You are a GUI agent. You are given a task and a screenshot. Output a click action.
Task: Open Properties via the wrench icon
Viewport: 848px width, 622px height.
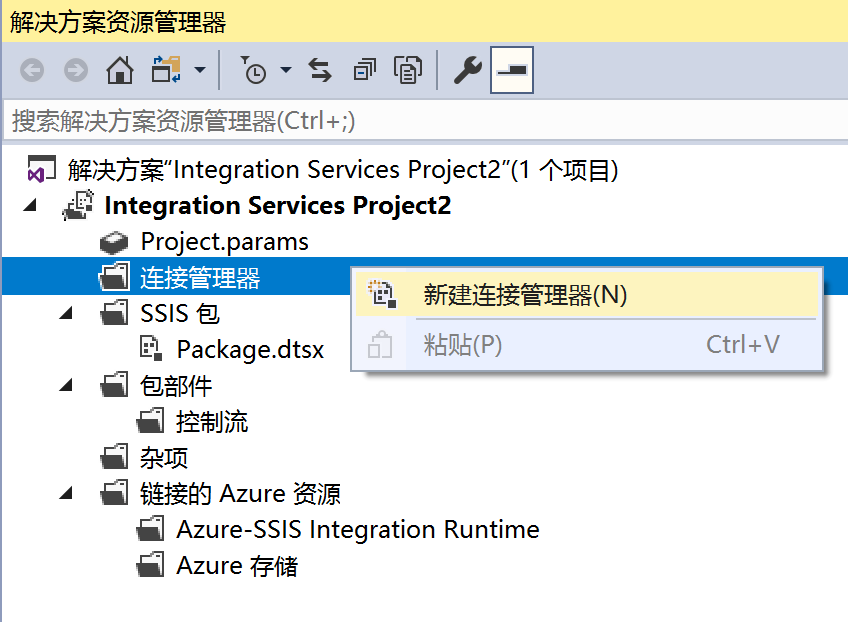click(467, 70)
